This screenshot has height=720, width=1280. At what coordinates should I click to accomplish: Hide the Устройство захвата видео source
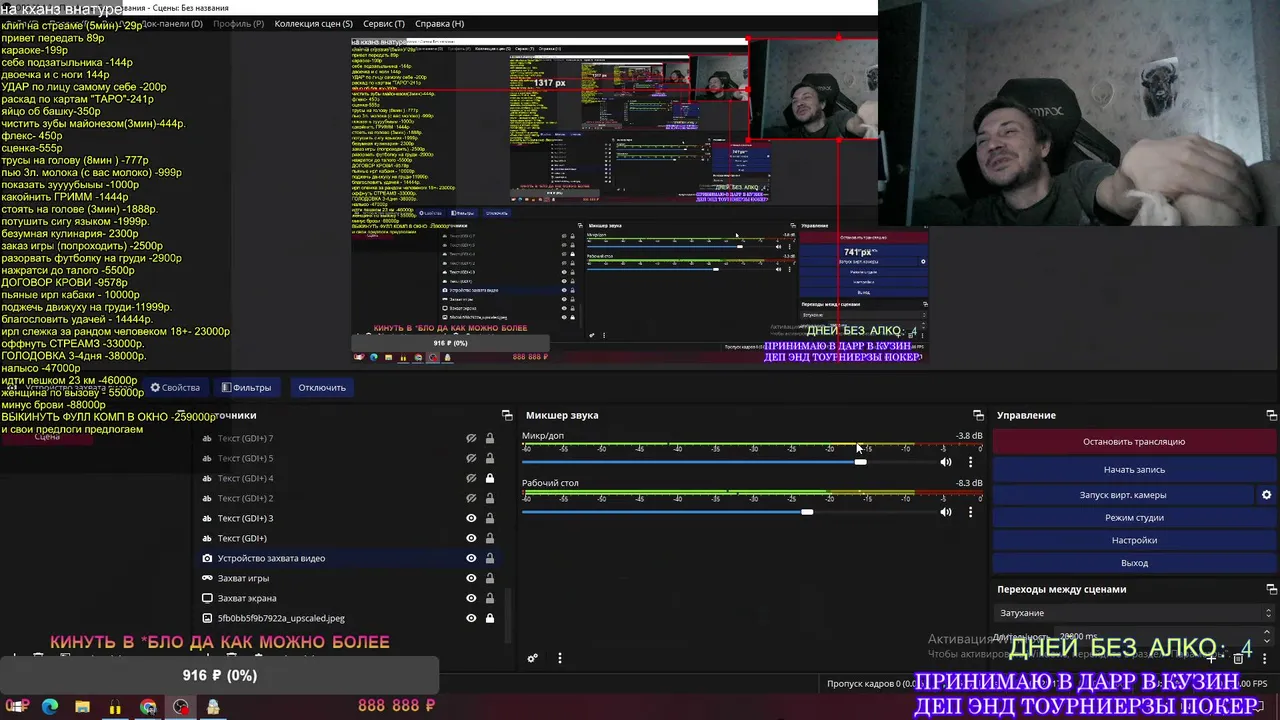(471, 558)
